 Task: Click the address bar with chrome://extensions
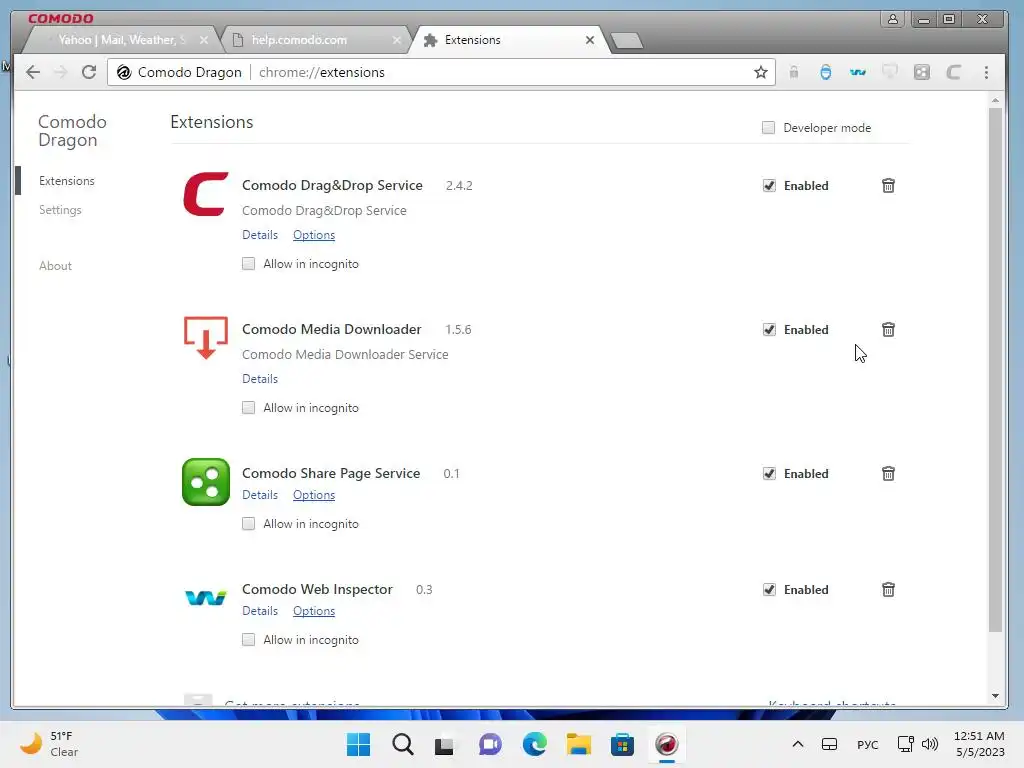tap(441, 72)
